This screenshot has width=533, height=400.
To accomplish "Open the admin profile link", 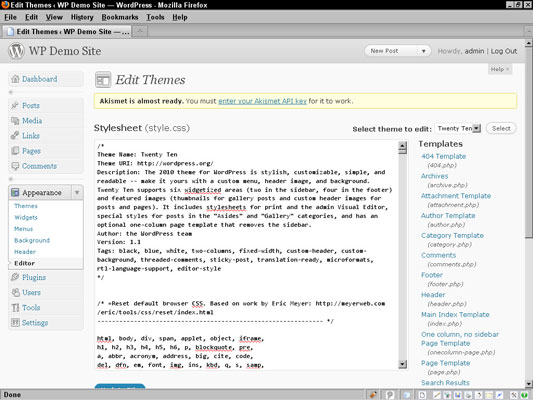I will point(474,51).
